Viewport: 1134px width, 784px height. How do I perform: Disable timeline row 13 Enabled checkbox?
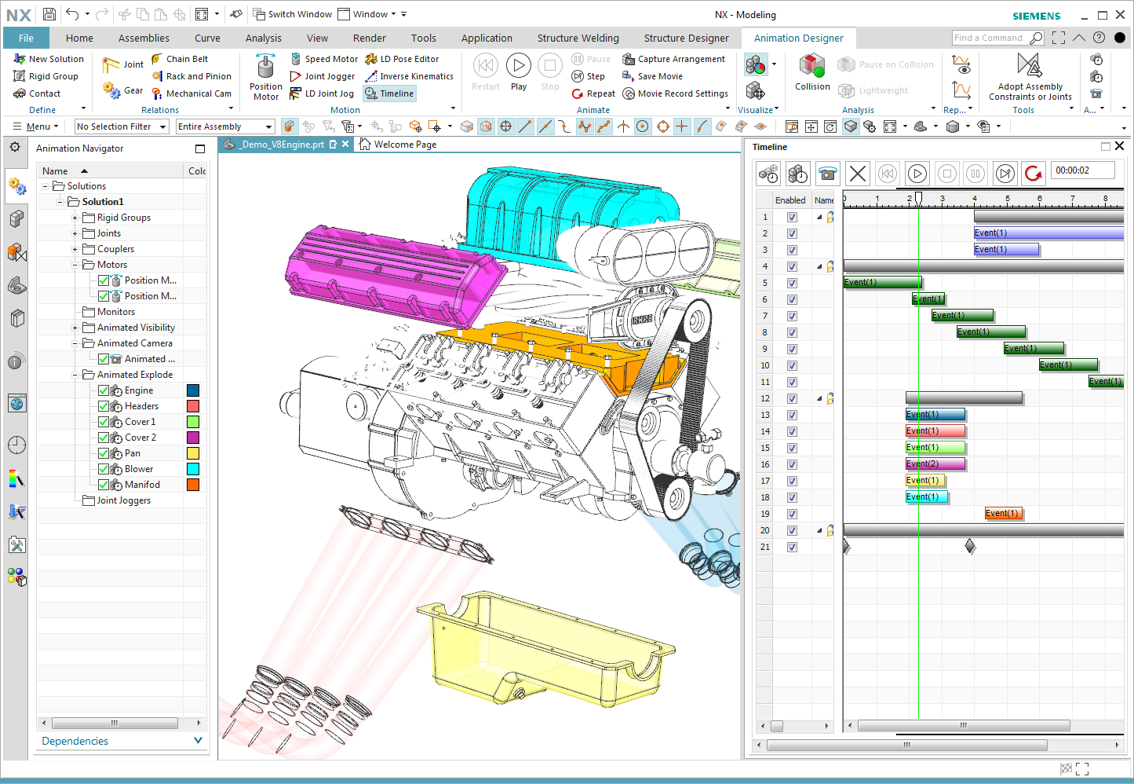792,415
